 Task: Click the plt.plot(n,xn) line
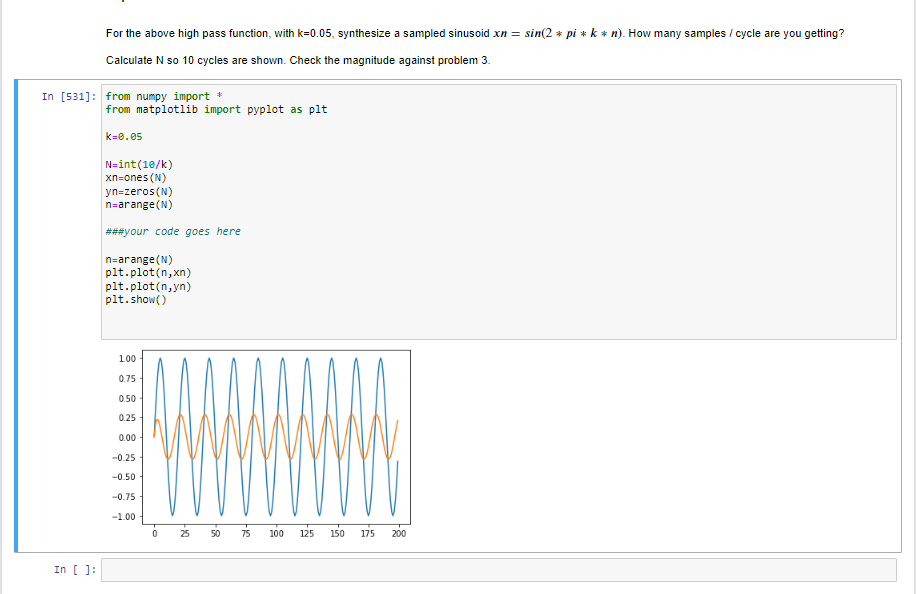click(150, 271)
